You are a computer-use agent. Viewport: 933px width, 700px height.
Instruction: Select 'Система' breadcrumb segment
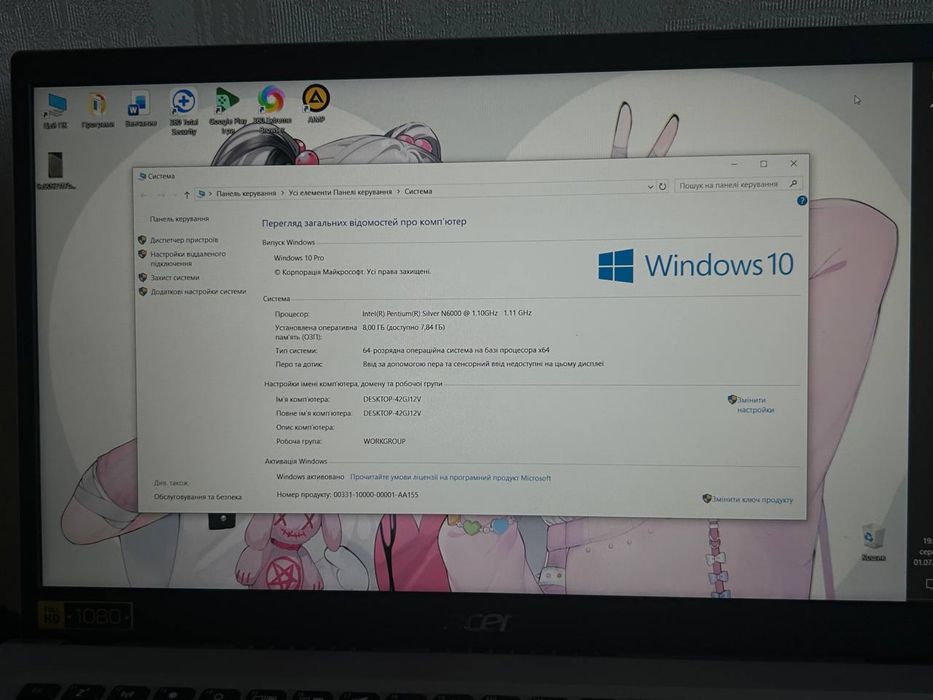pyautogui.click(x=418, y=192)
